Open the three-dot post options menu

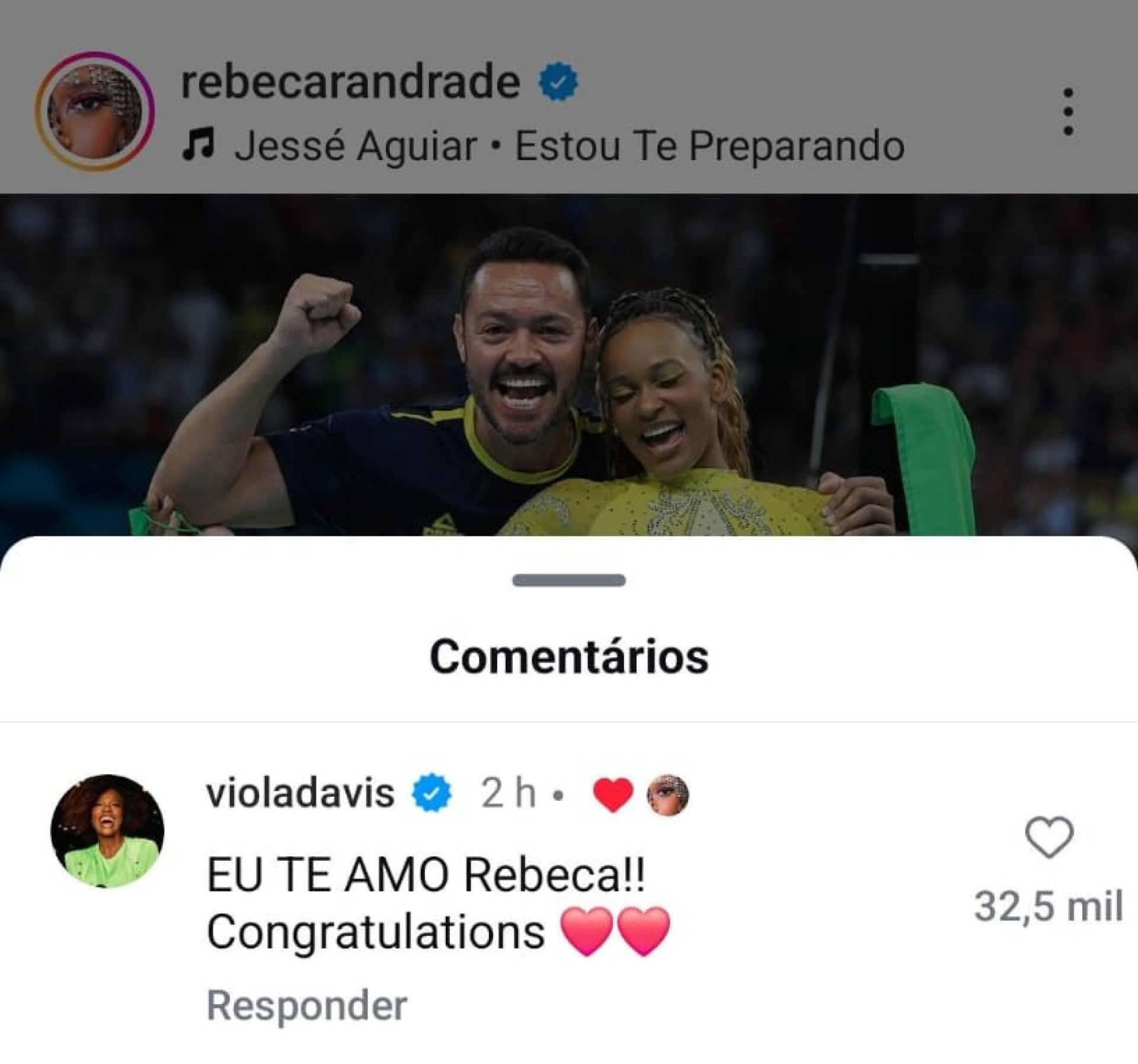tap(1069, 111)
